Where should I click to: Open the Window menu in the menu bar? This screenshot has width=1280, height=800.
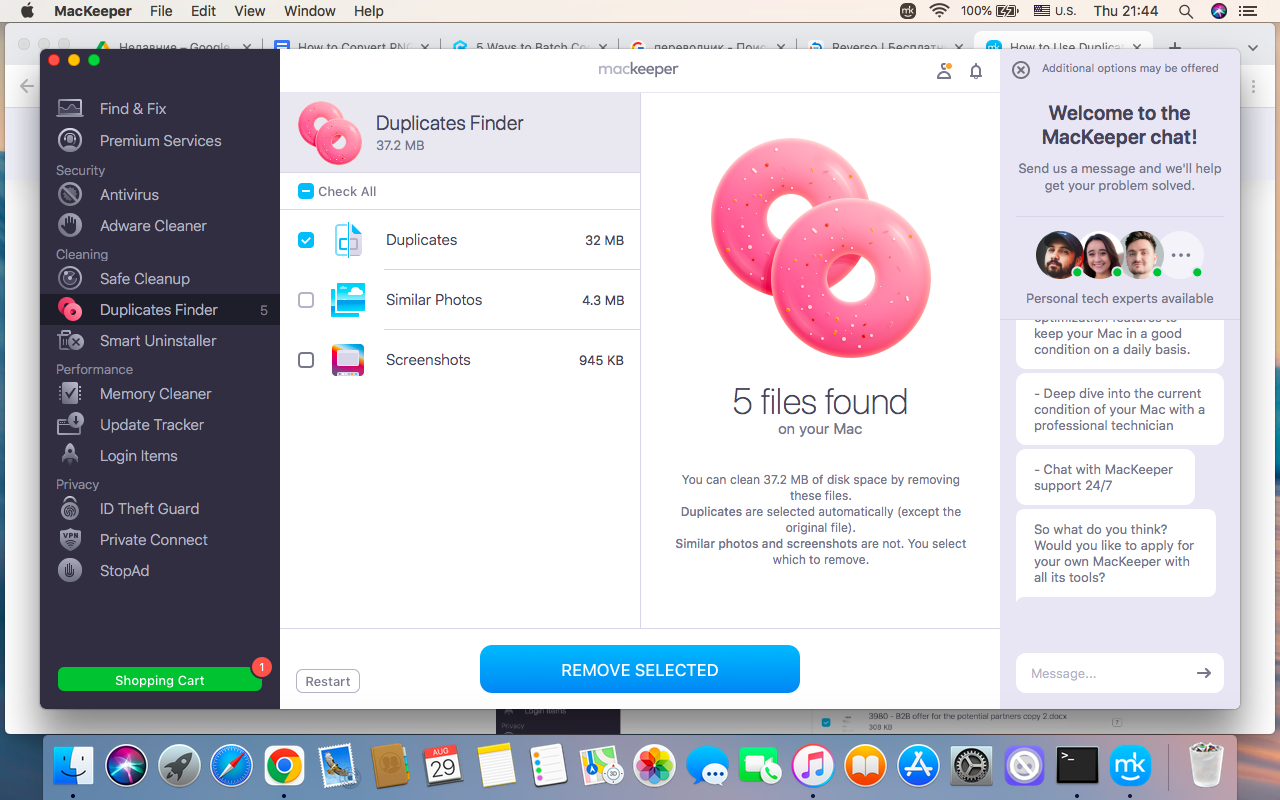point(309,11)
